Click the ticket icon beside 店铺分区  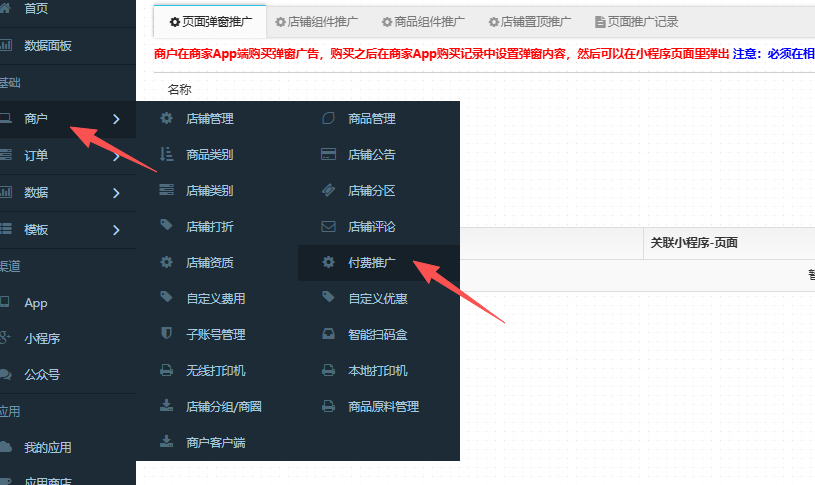point(328,190)
